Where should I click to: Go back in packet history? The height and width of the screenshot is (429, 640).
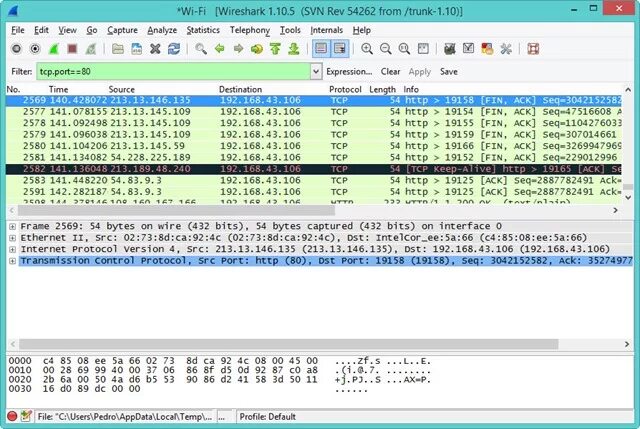tap(220, 49)
